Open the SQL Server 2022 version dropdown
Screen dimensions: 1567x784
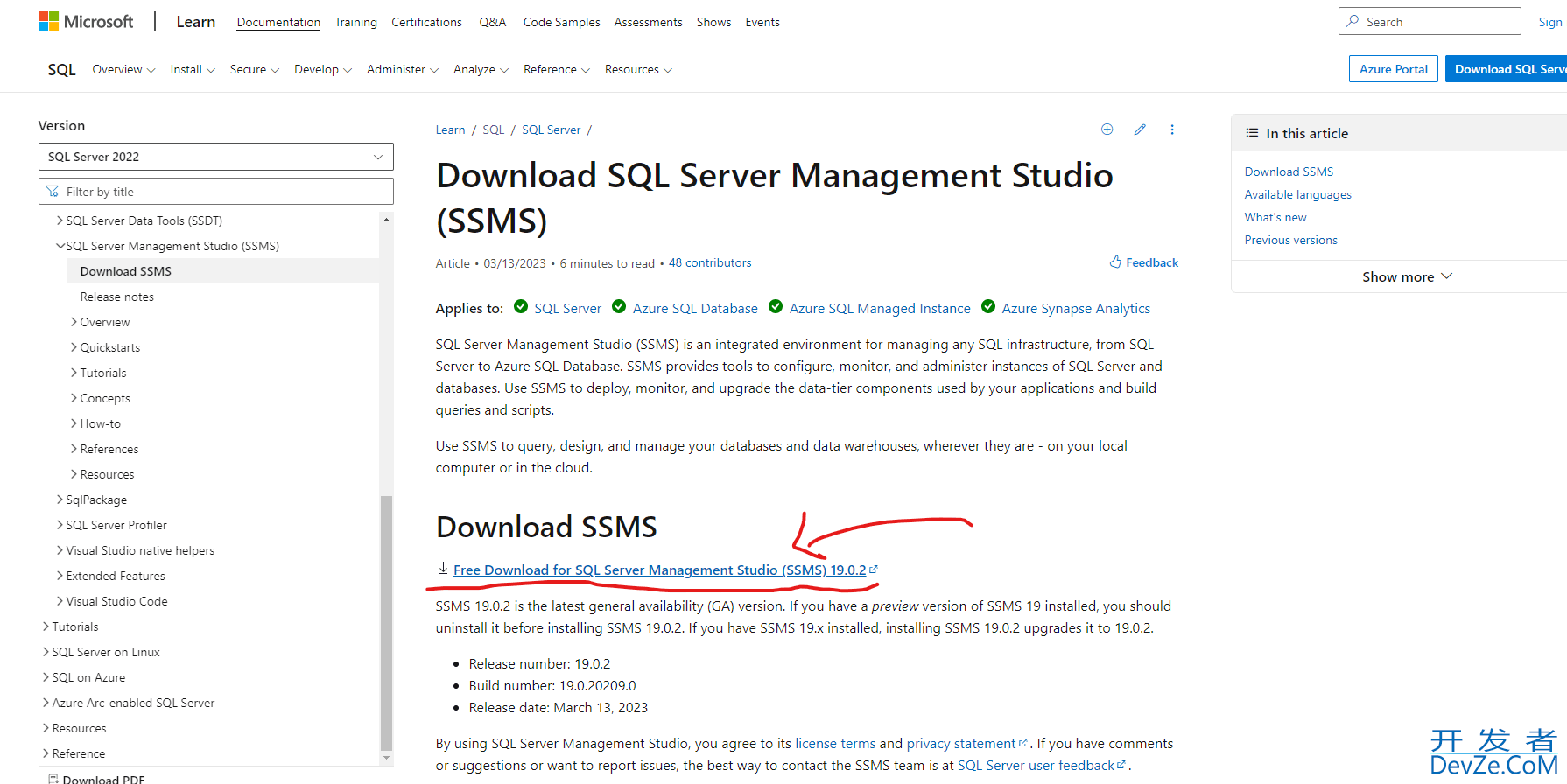pos(216,157)
